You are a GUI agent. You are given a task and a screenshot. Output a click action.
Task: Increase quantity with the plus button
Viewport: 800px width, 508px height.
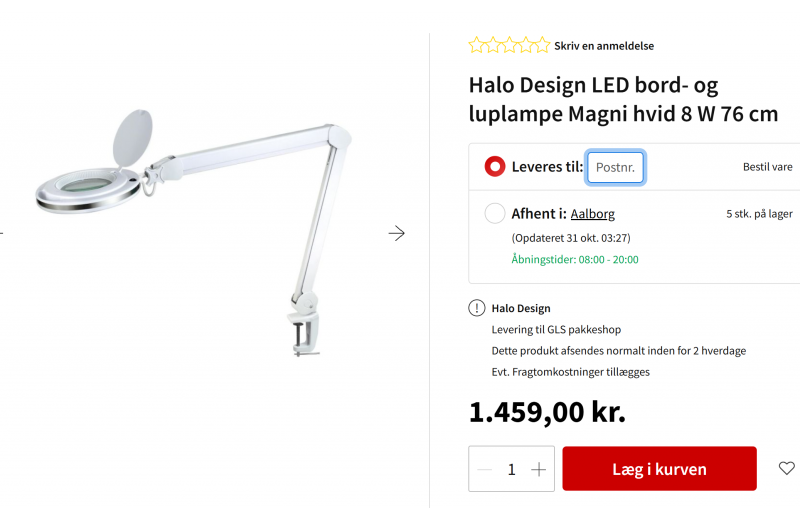click(x=538, y=469)
